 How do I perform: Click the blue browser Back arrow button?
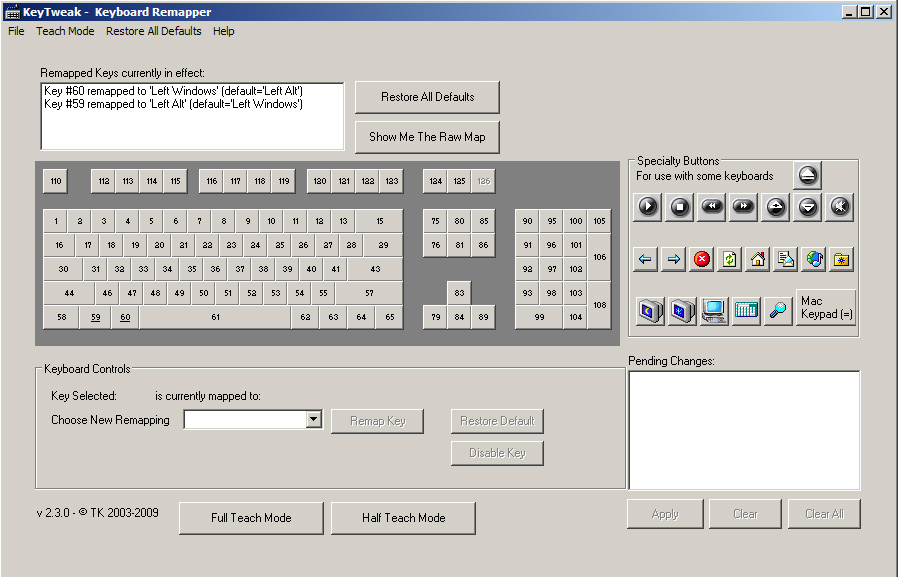(x=645, y=259)
